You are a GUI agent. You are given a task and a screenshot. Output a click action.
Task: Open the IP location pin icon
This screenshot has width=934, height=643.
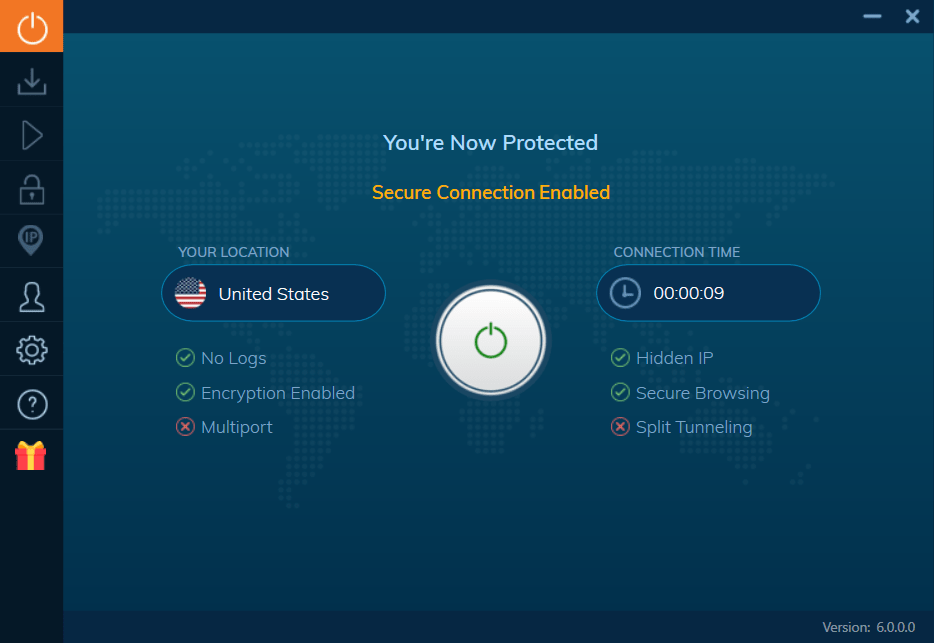(x=31, y=241)
